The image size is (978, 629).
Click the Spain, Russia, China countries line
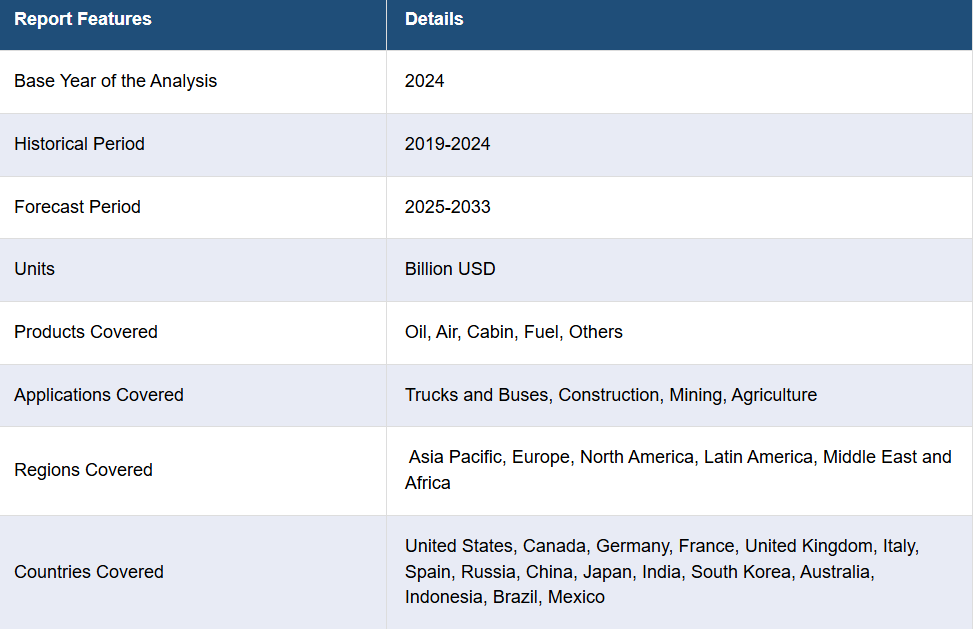click(x=639, y=572)
